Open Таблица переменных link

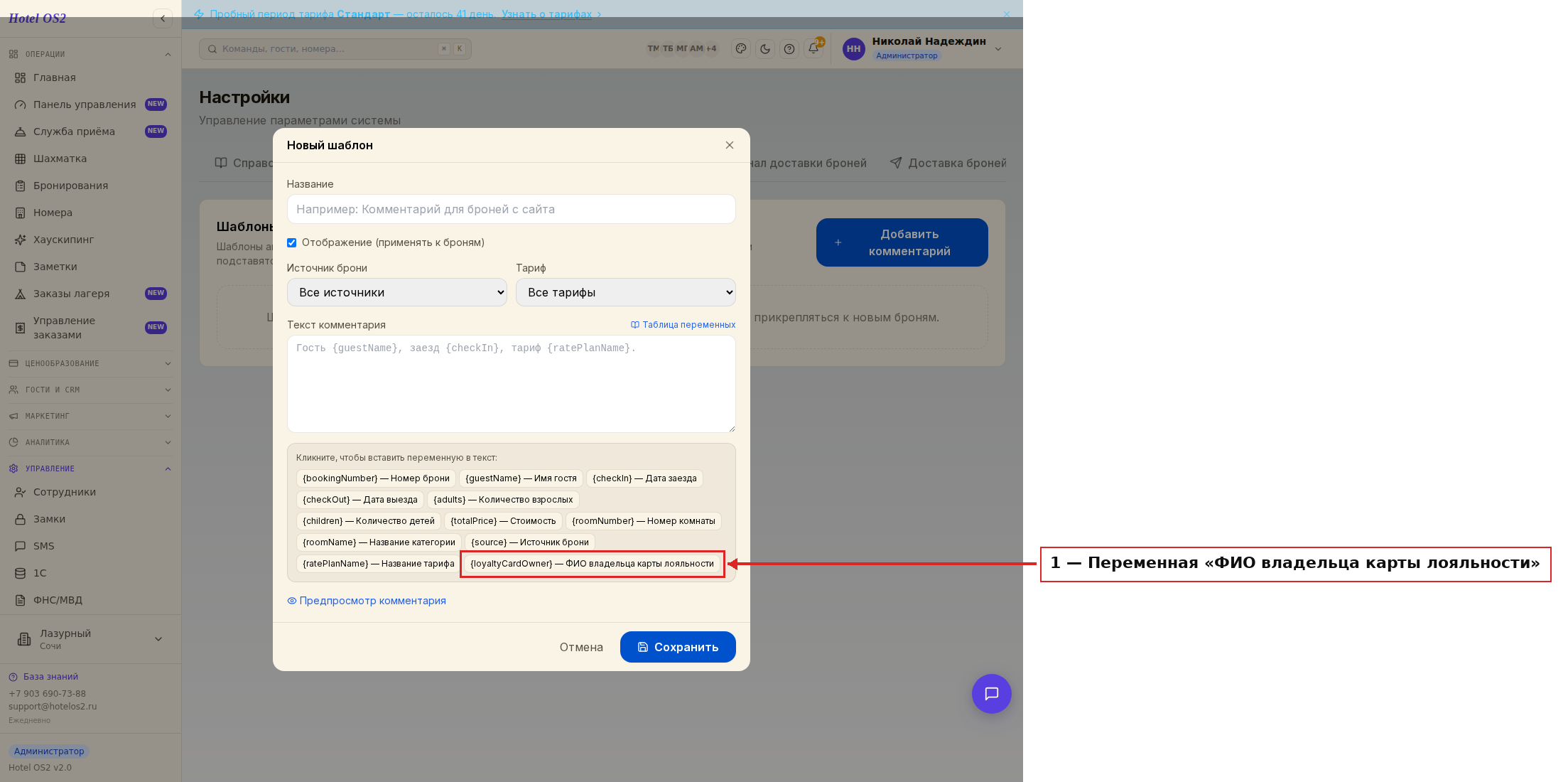tap(683, 325)
